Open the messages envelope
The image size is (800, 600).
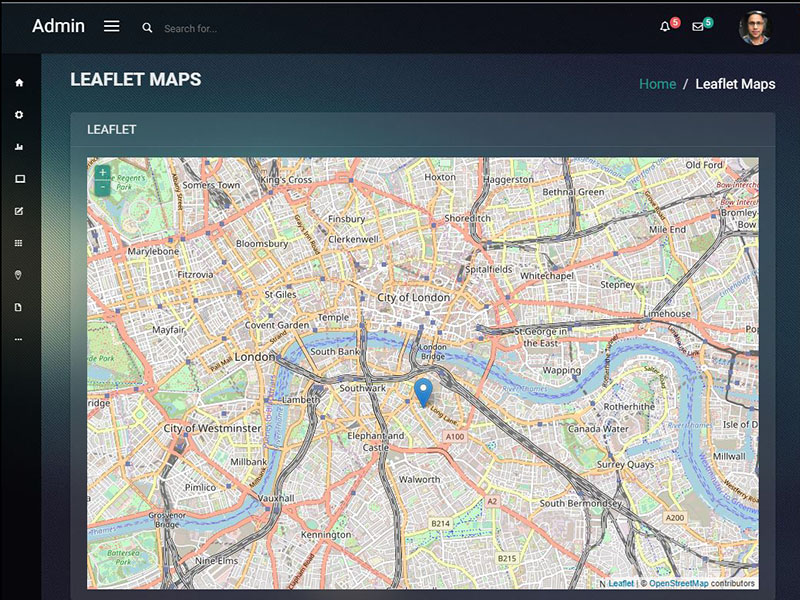[697, 27]
